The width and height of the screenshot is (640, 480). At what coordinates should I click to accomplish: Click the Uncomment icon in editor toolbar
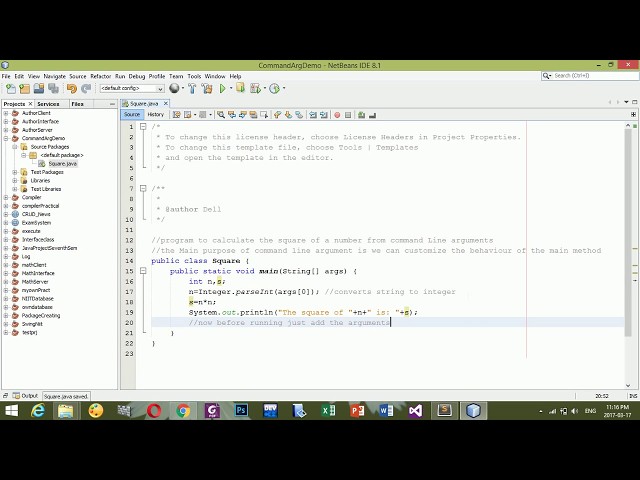[x=372, y=115]
